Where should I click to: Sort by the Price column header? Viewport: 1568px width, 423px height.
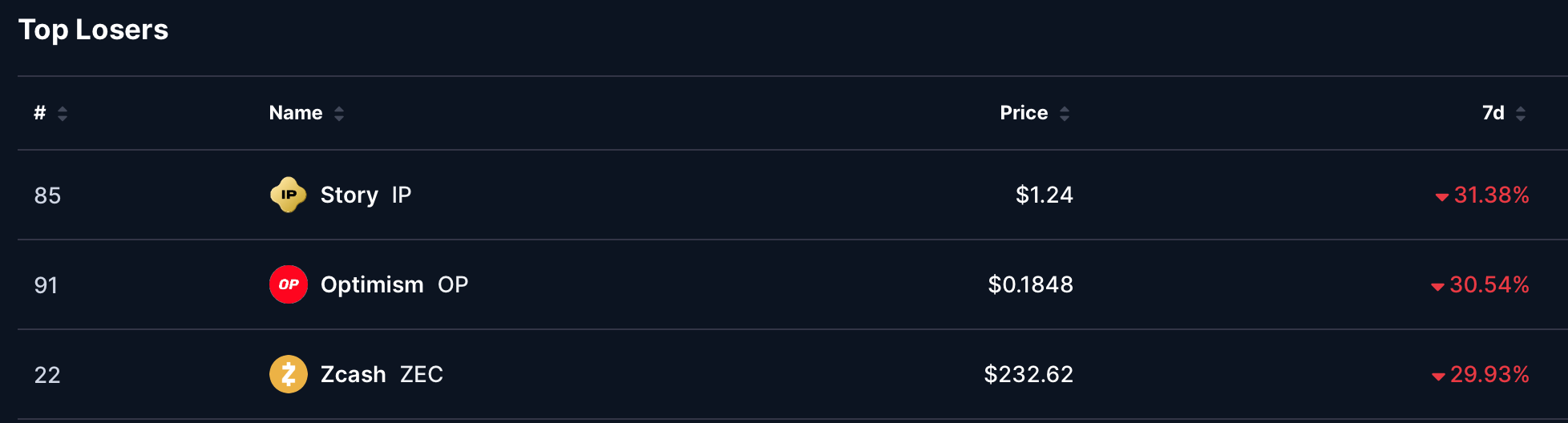pyautogui.click(x=1024, y=113)
